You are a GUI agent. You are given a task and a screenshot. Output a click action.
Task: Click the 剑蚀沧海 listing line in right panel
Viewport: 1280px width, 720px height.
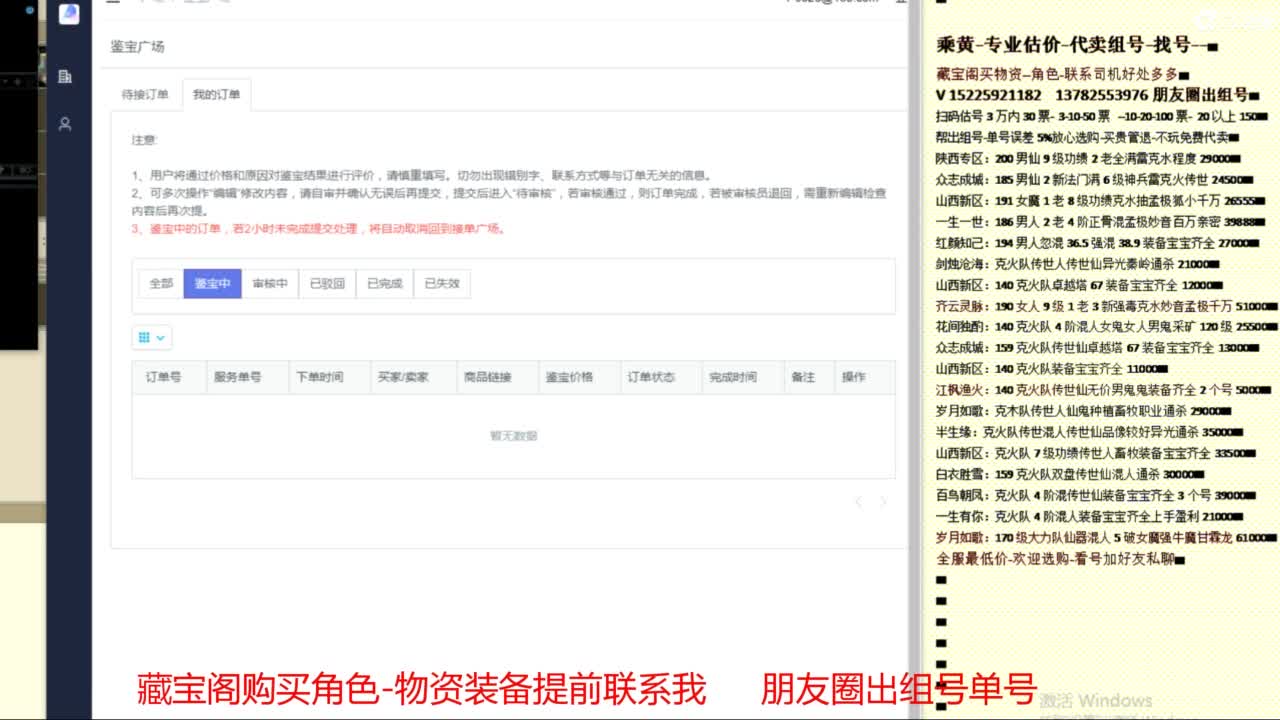point(1076,264)
